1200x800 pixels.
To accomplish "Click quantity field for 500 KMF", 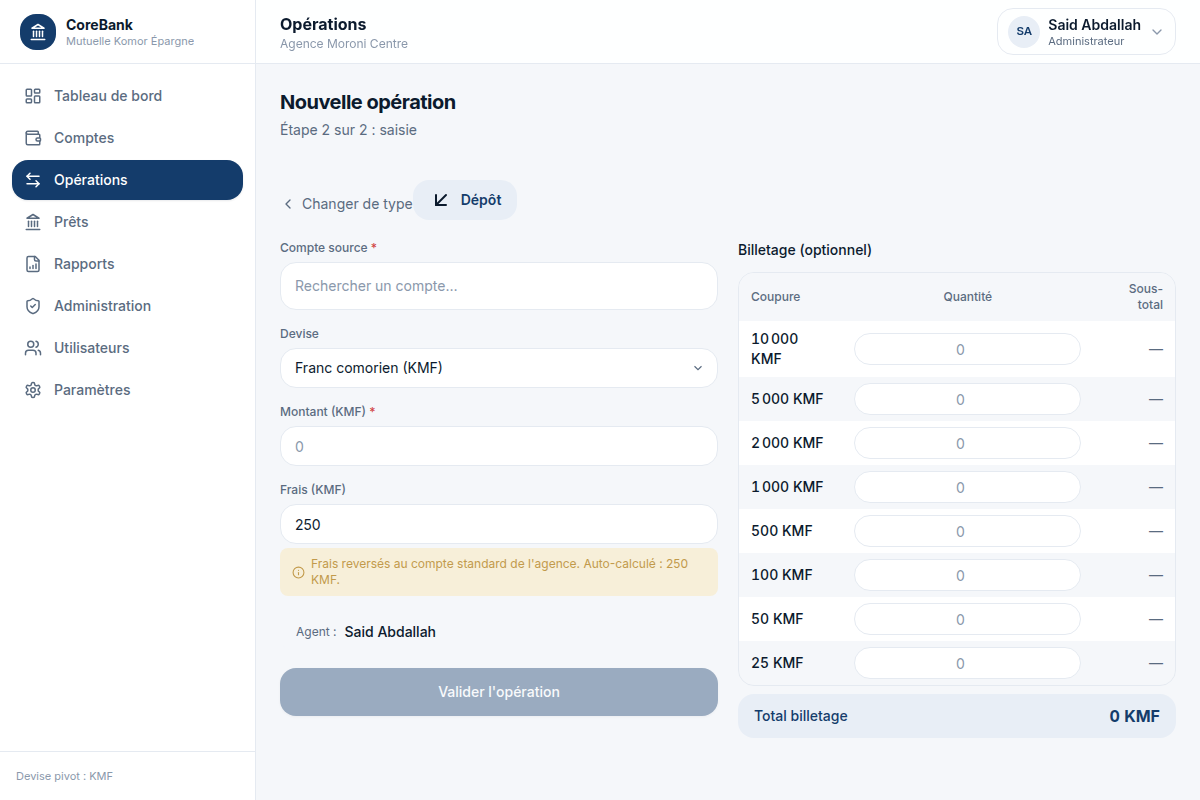I will [x=967, y=531].
